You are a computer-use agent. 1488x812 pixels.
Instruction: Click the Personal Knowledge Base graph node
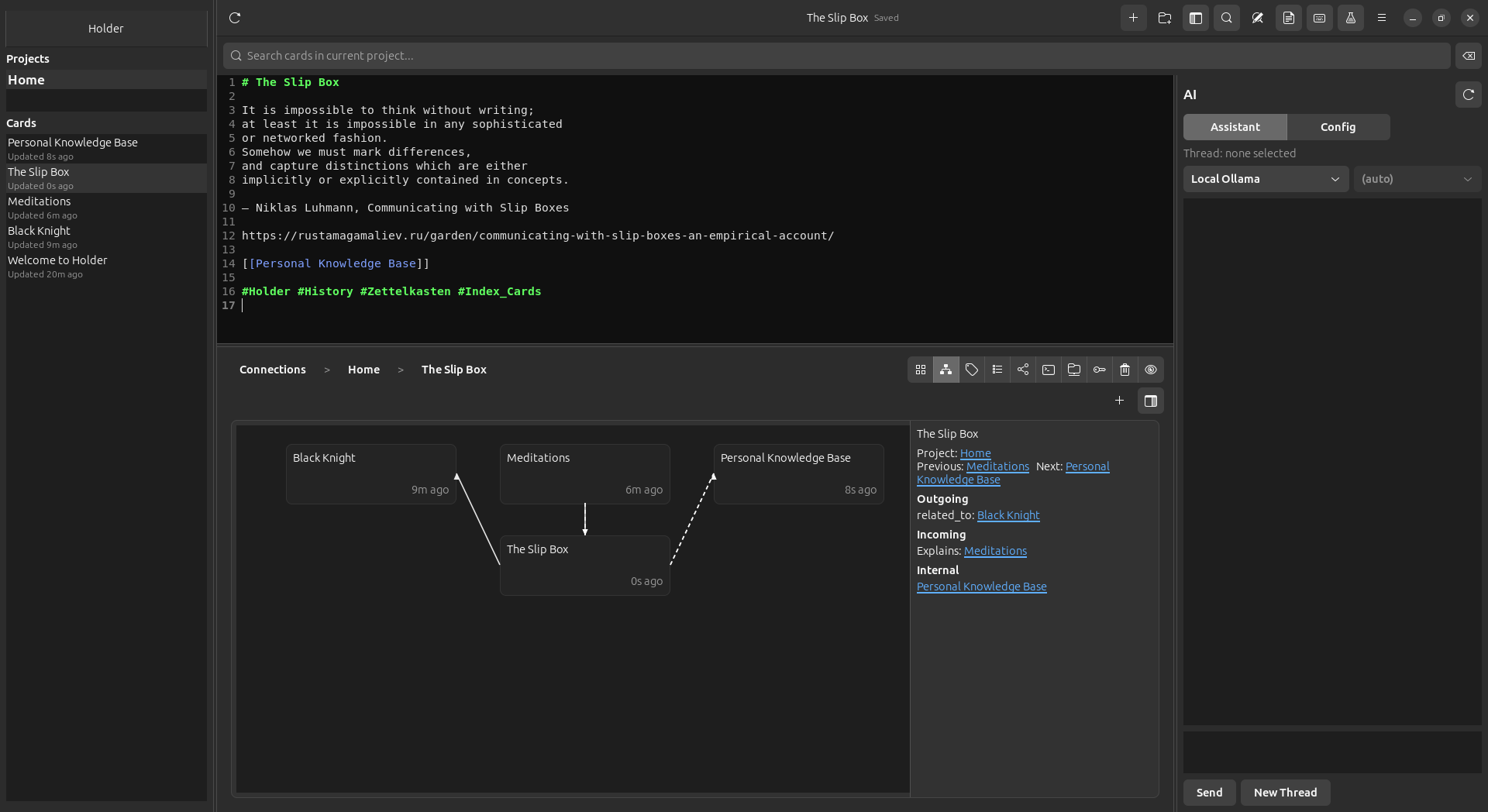pyautogui.click(x=799, y=474)
